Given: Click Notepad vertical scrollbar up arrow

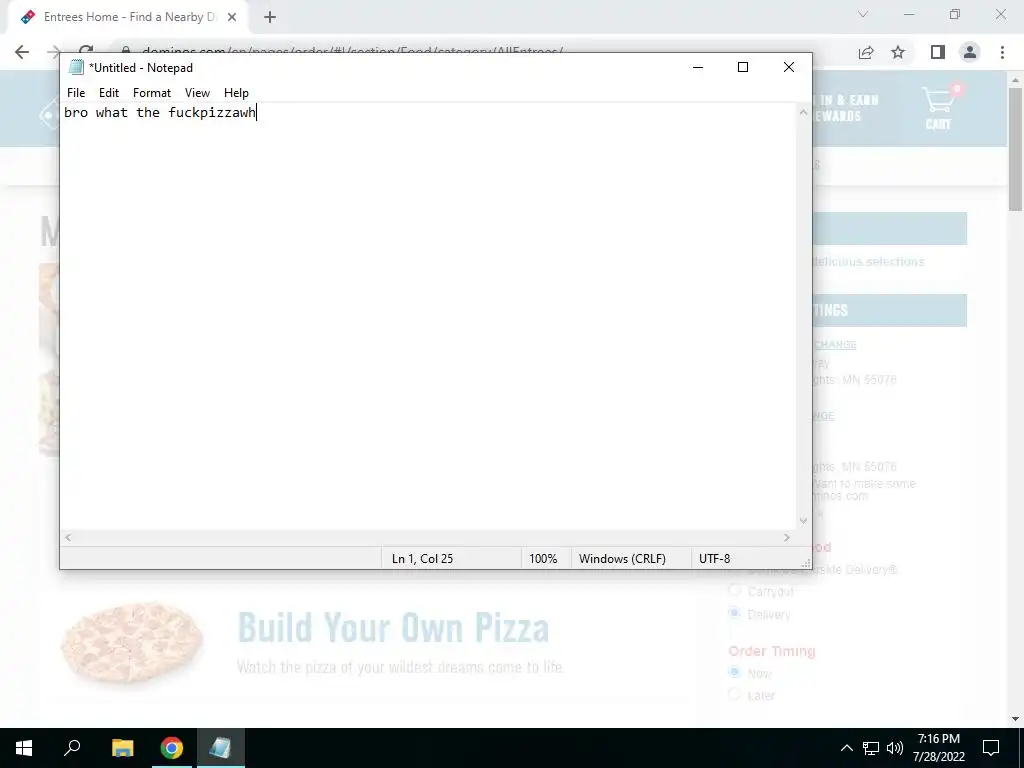Looking at the screenshot, I should (x=803, y=113).
